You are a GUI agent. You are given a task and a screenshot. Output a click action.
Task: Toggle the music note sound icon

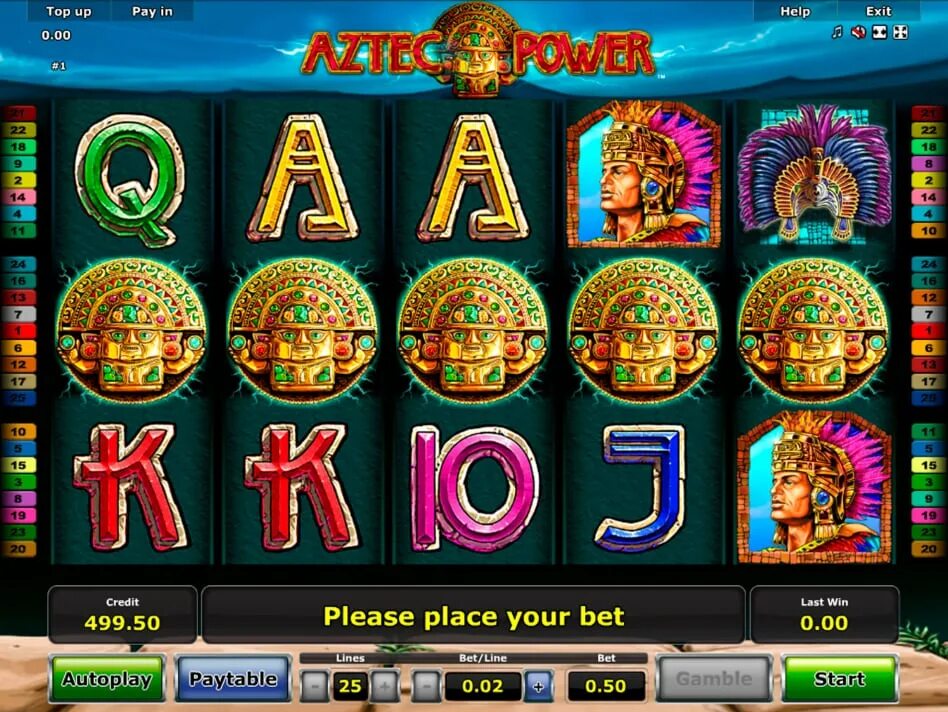point(837,33)
